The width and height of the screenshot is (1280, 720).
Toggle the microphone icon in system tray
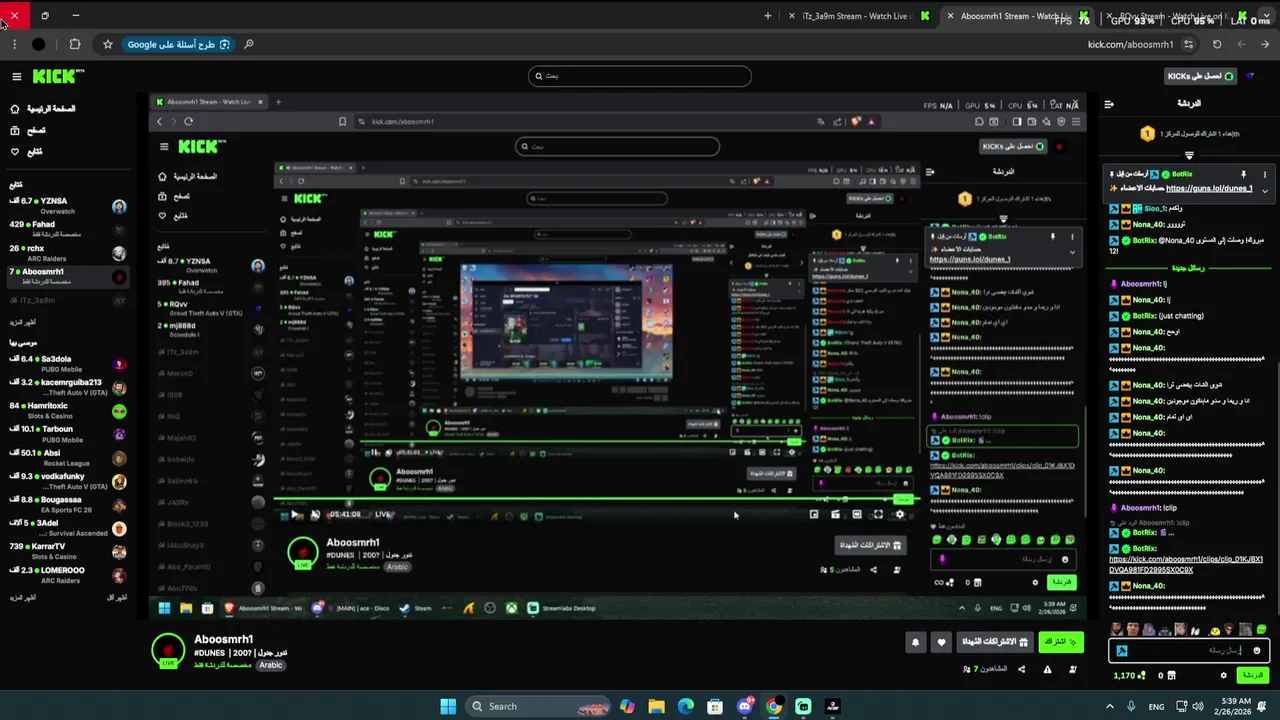(1131, 706)
